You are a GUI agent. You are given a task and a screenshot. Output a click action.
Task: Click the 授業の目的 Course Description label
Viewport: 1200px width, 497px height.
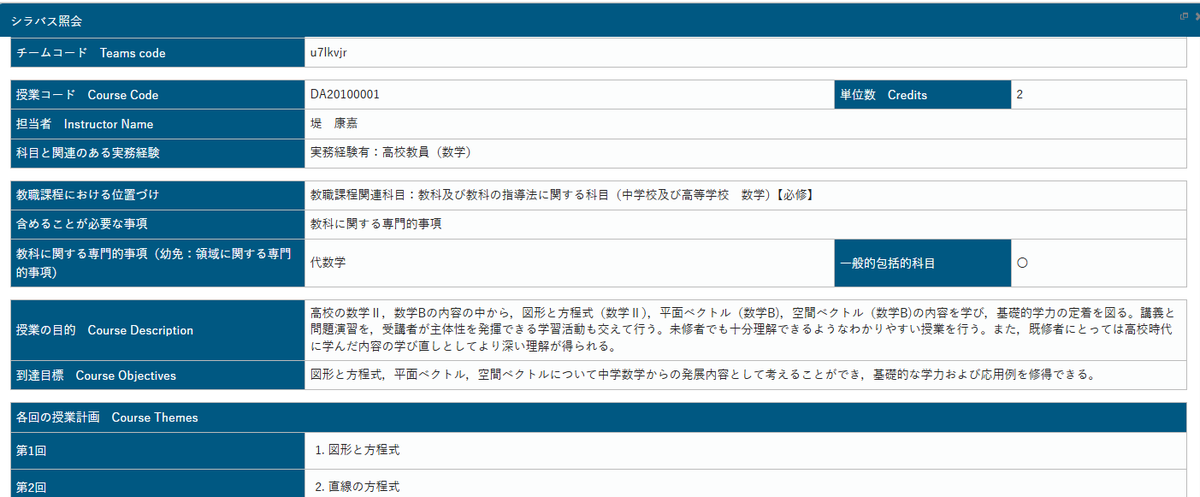click(x=105, y=330)
